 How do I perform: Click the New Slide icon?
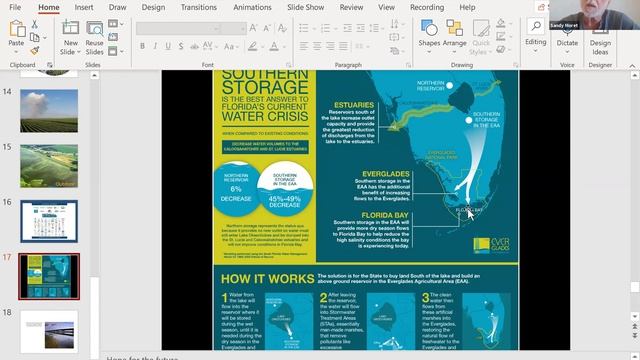(70, 28)
